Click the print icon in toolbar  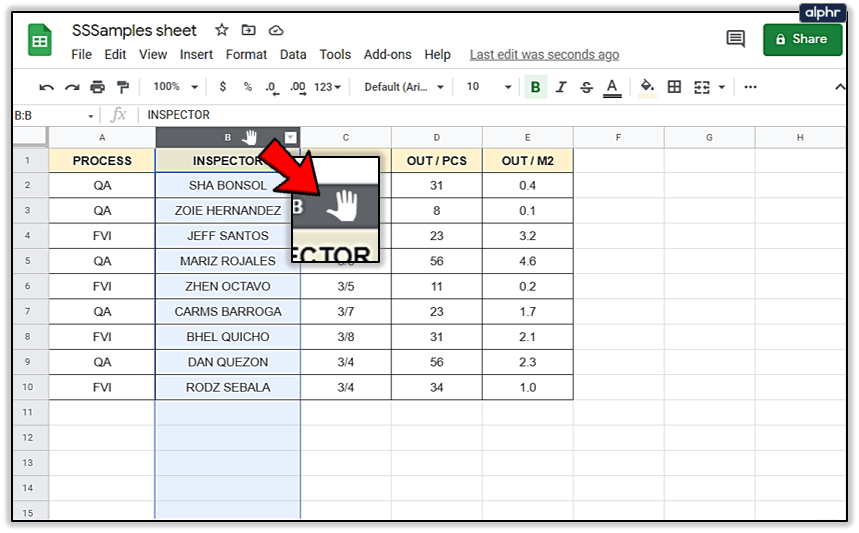point(98,87)
